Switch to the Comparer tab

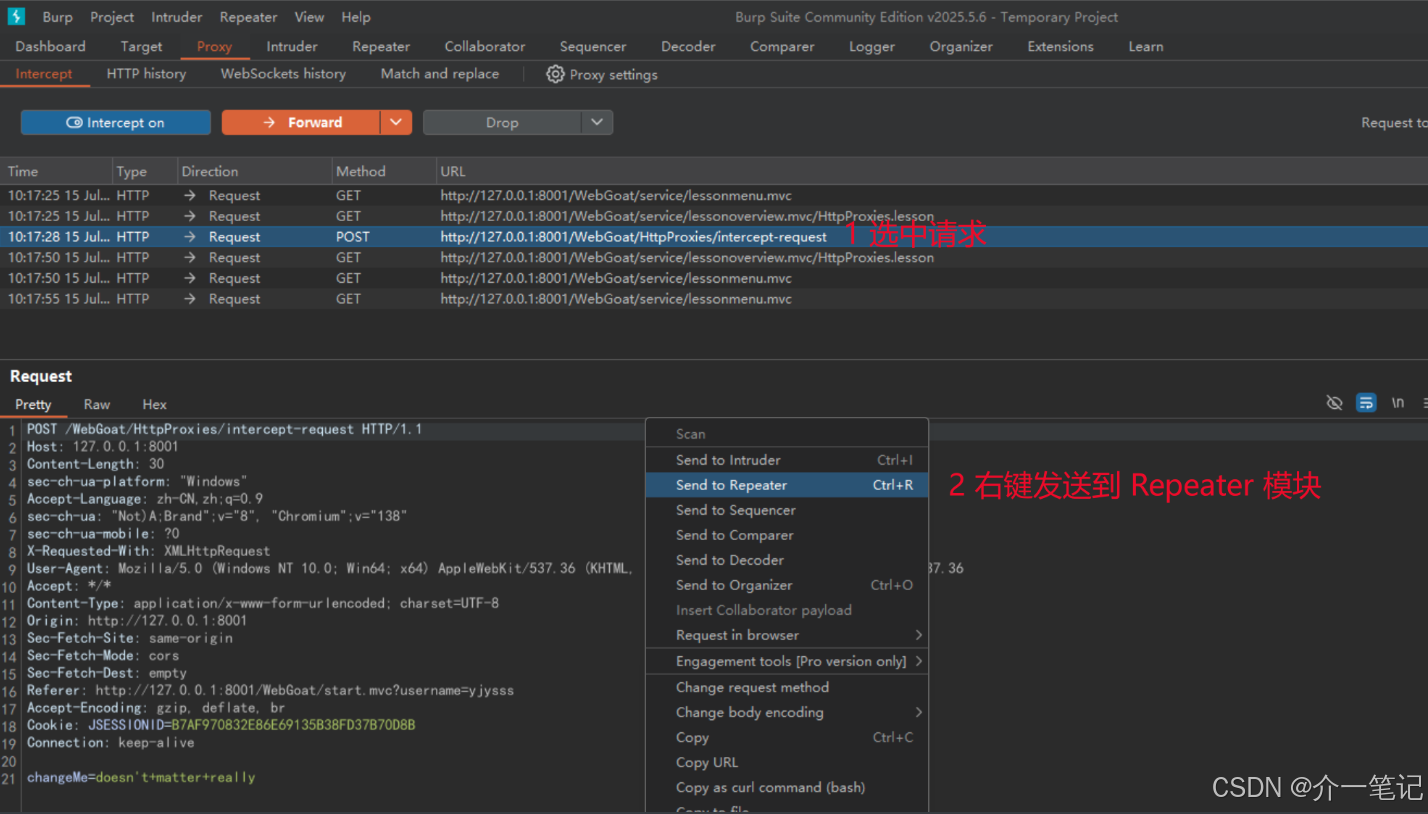(x=780, y=46)
